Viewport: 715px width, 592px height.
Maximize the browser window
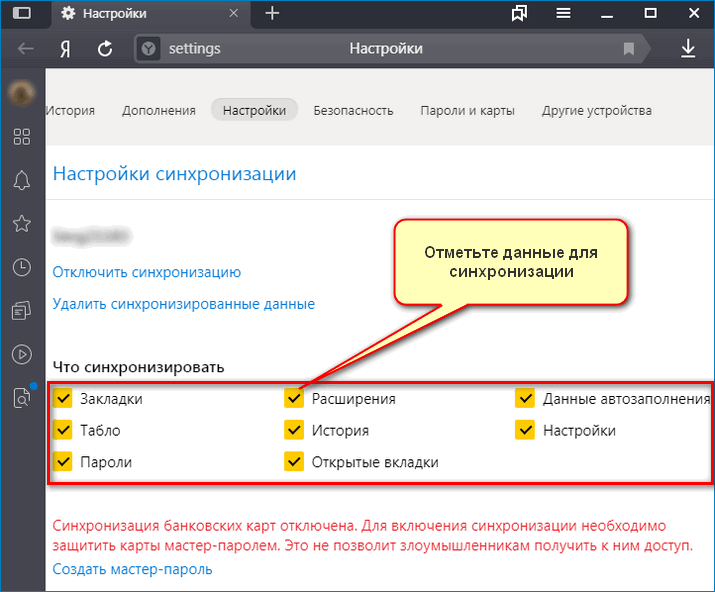pos(651,13)
